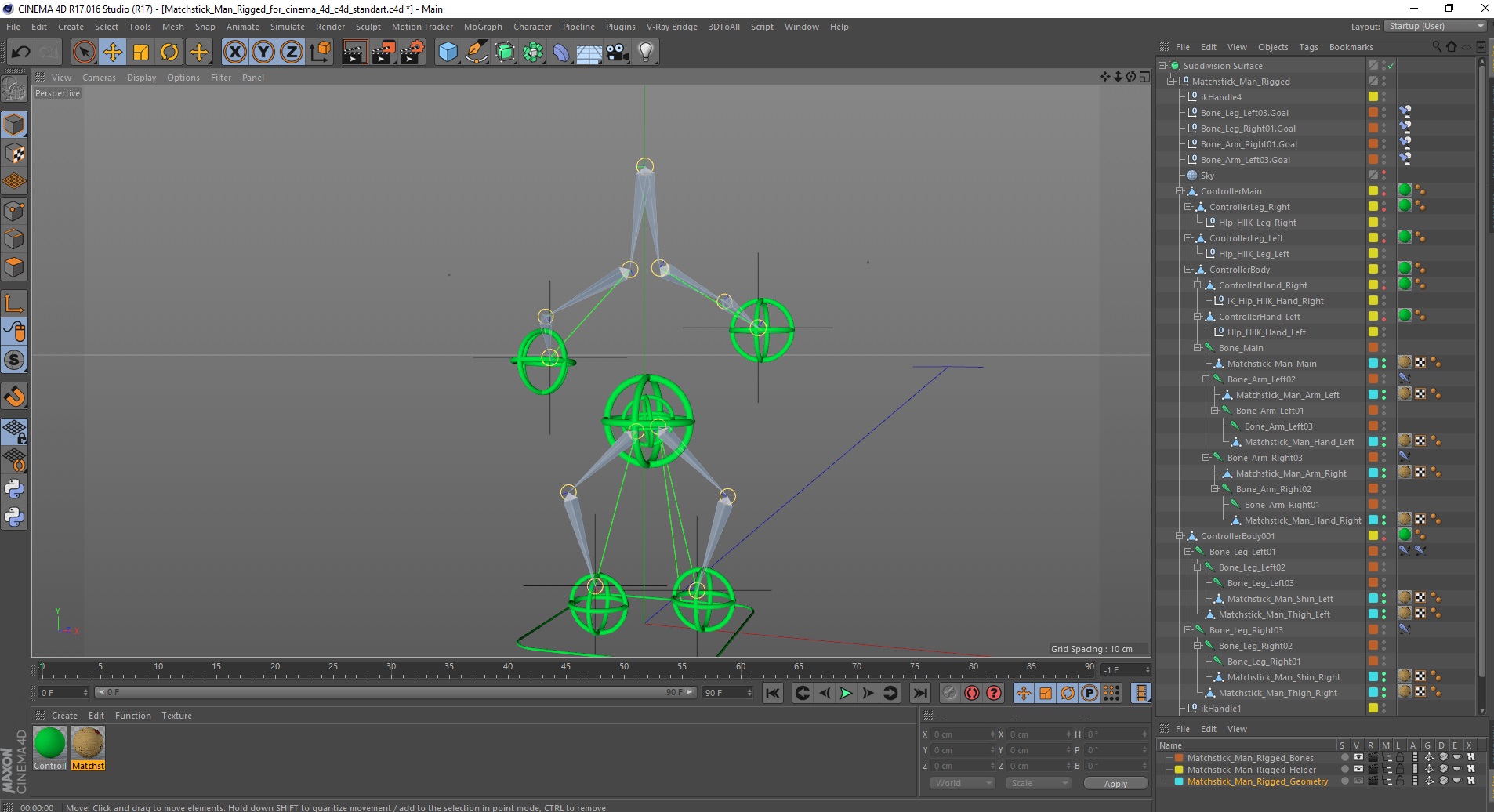Screen dimensions: 1494x812
Task: Click the Undo arrow icon
Action: coord(20,52)
